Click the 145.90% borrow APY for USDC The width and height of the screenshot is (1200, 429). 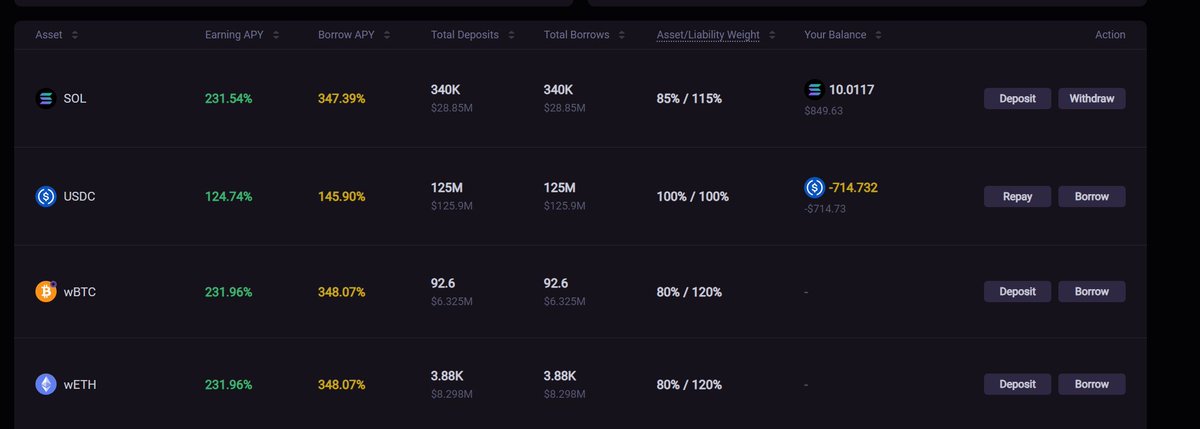(x=342, y=197)
